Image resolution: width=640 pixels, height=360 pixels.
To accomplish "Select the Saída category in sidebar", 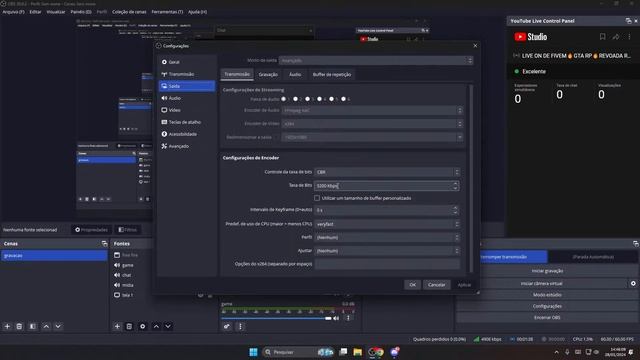I will [187, 86].
